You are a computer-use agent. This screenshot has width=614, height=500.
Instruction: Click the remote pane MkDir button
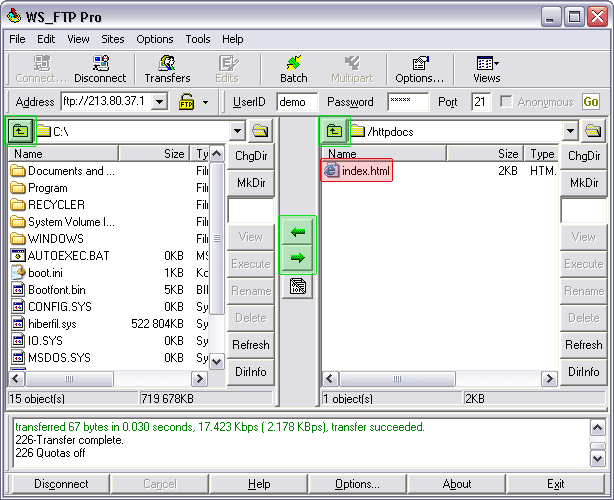tap(583, 183)
